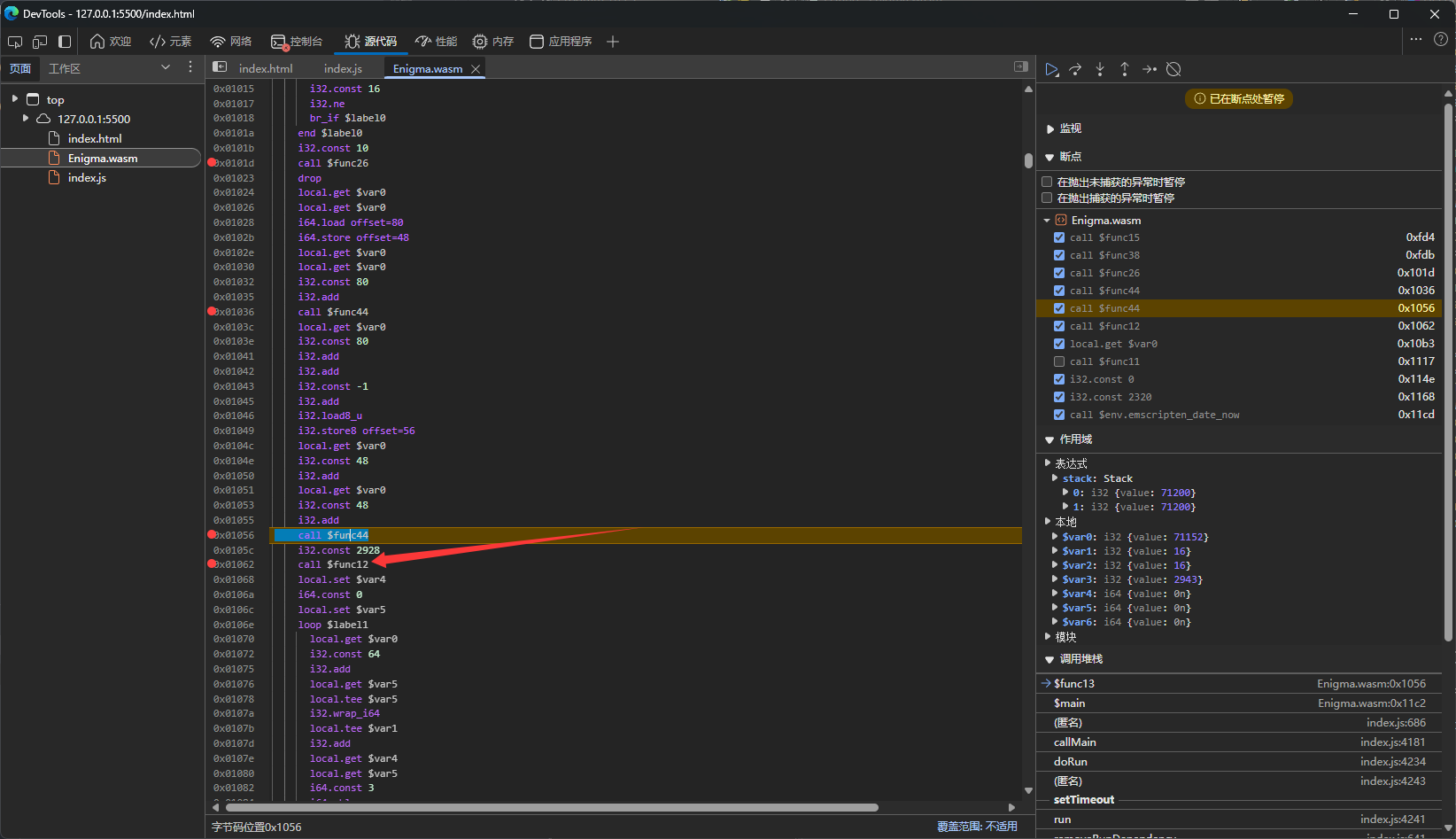Toggle the inspect element picker icon
This screenshot has width=1456, height=839.
tap(15, 42)
